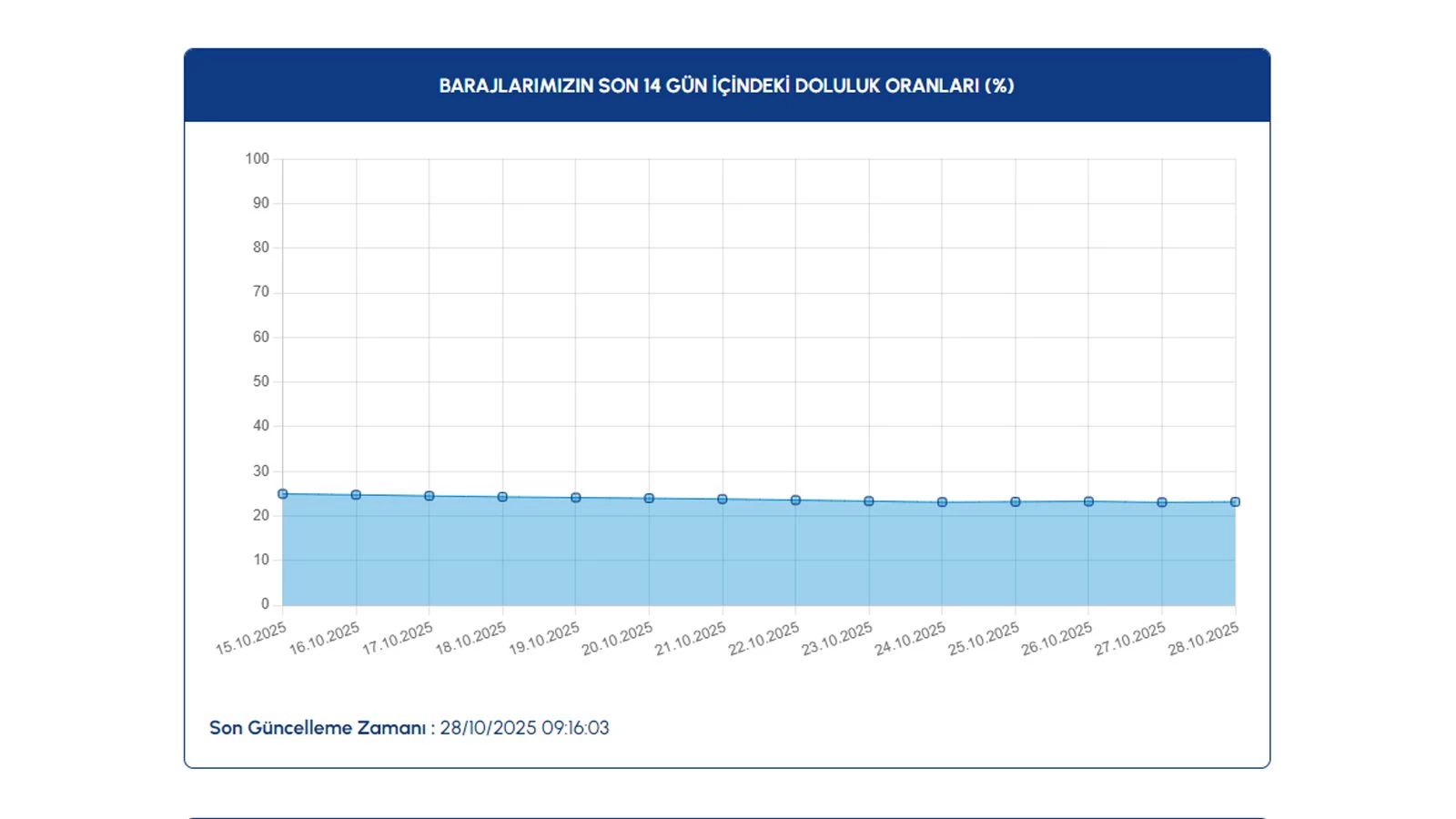Click the "Son Güncelleme Zamanı" label
The height and width of the screenshot is (819, 1456).
[318, 728]
